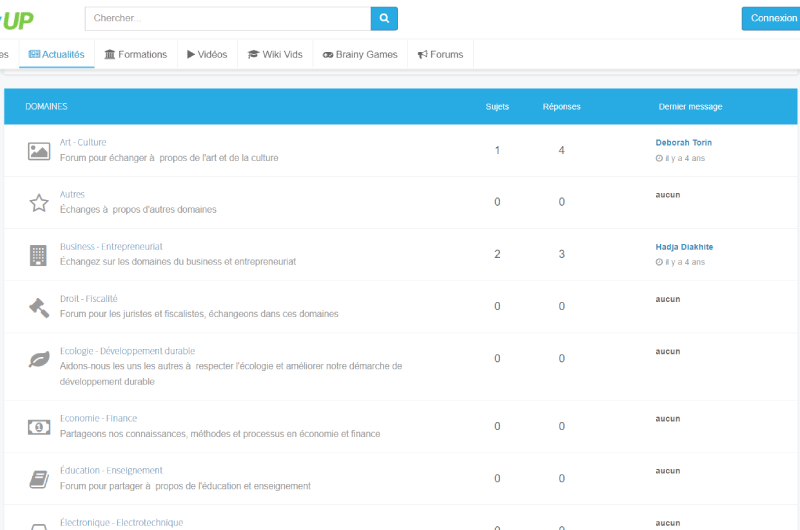Open the Business - Entrepreneuriat forum
The height and width of the screenshot is (530, 800).
pos(111,246)
